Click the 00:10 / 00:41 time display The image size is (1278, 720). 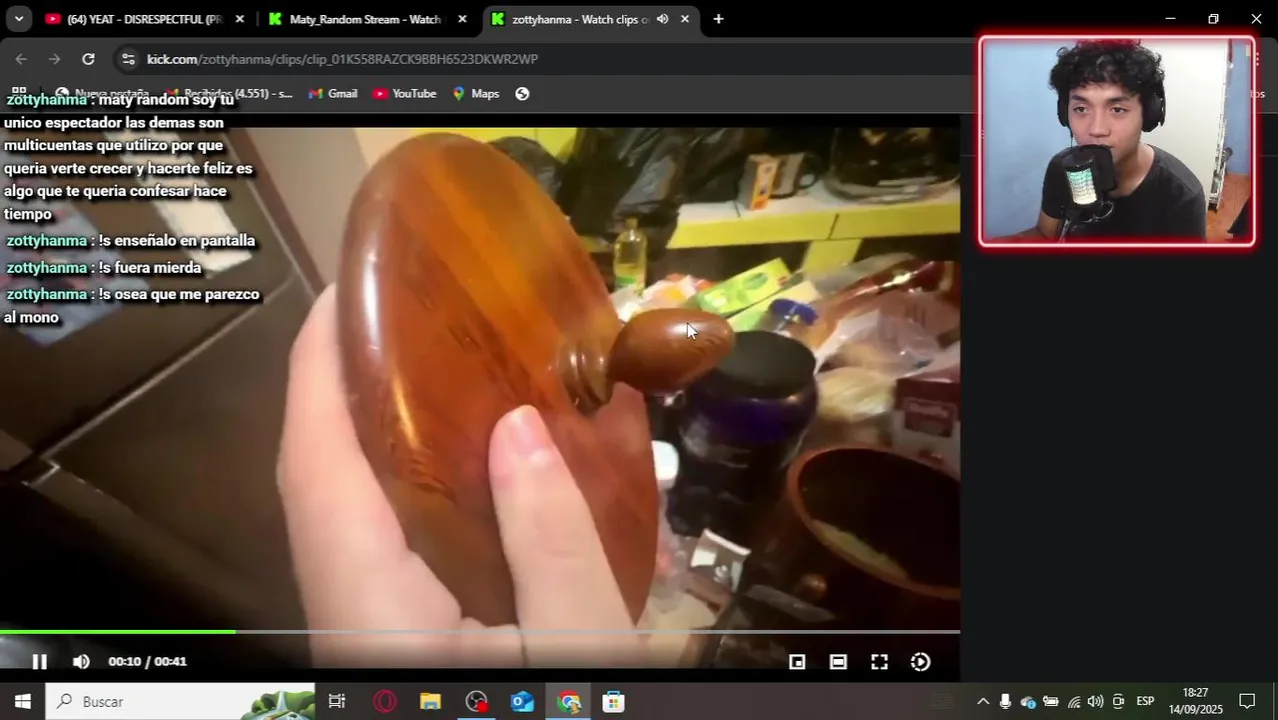tap(147, 661)
